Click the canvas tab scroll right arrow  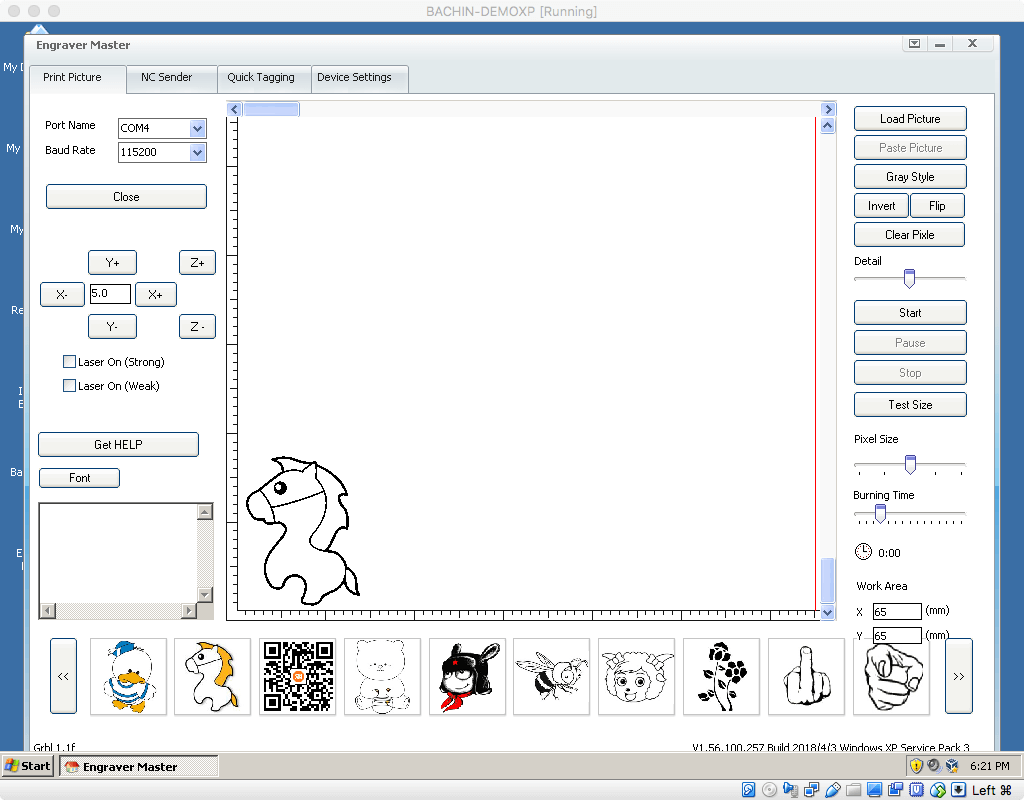pyautogui.click(x=828, y=109)
